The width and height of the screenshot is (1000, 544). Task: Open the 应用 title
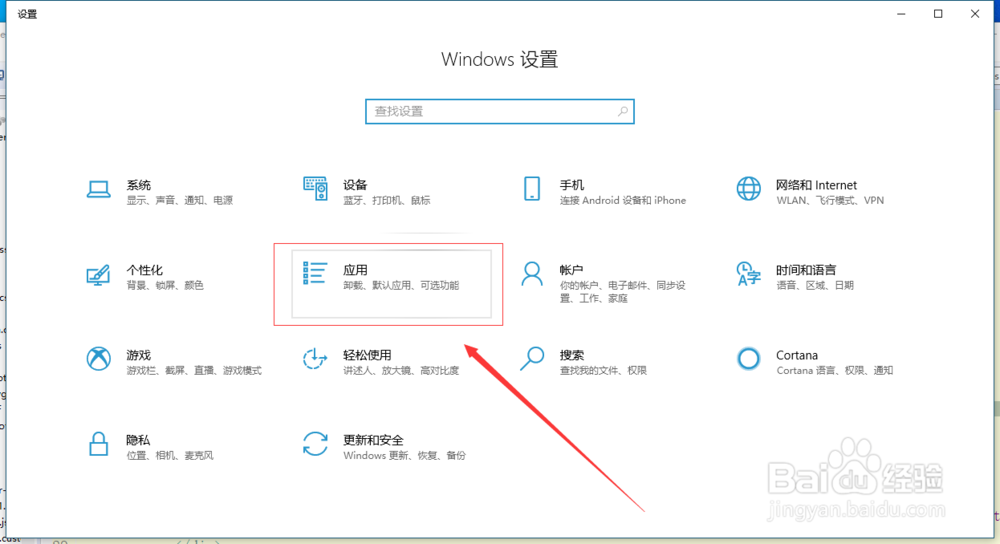tap(355, 270)
